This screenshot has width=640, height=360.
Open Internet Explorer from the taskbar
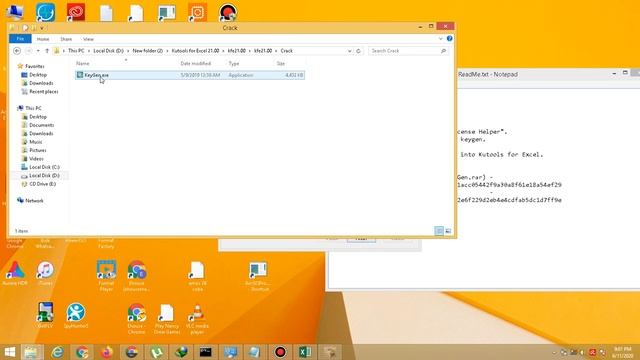click(57, 352)
